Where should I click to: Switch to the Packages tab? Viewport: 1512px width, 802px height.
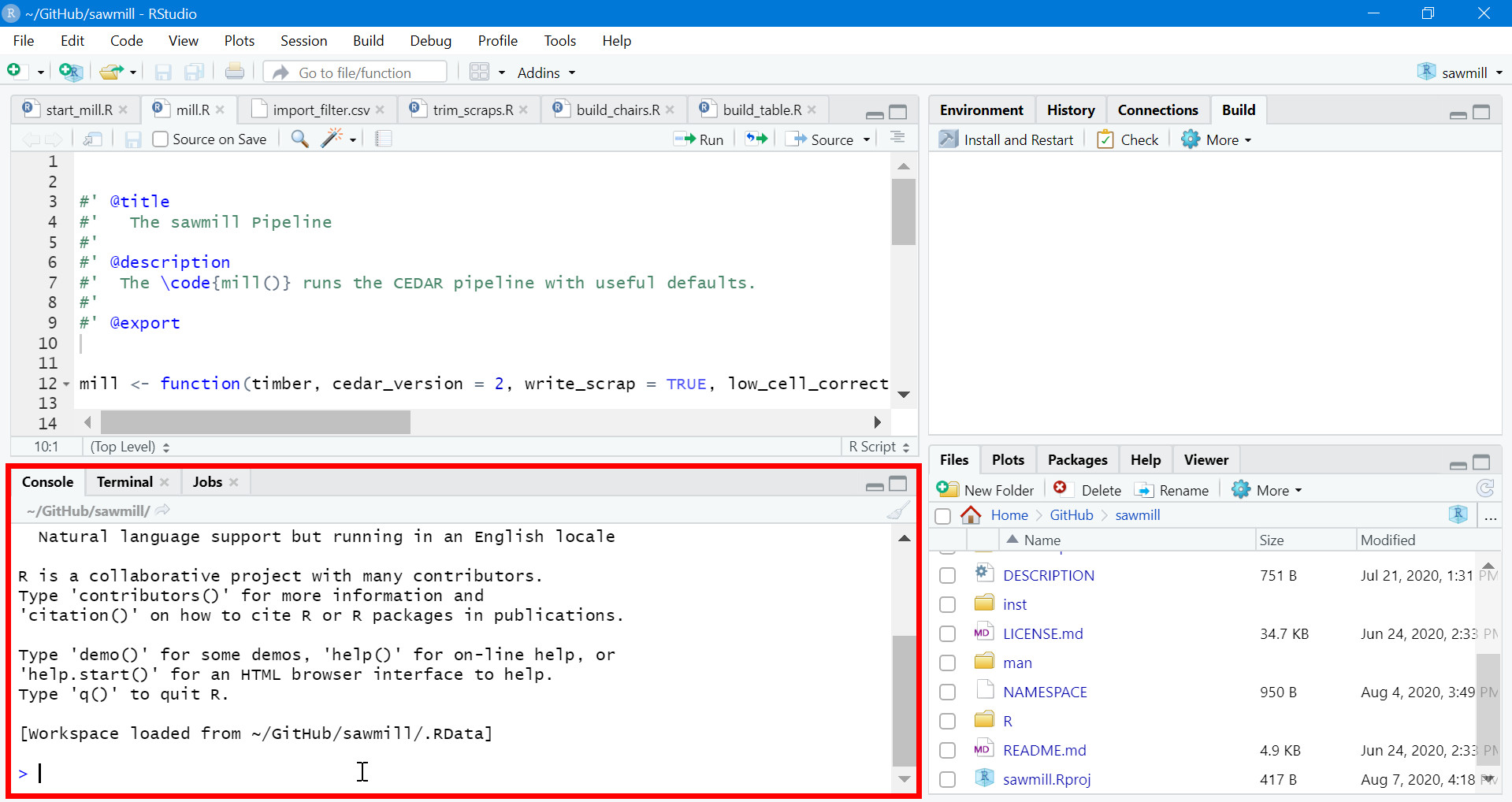click(x=1077, y=460)
